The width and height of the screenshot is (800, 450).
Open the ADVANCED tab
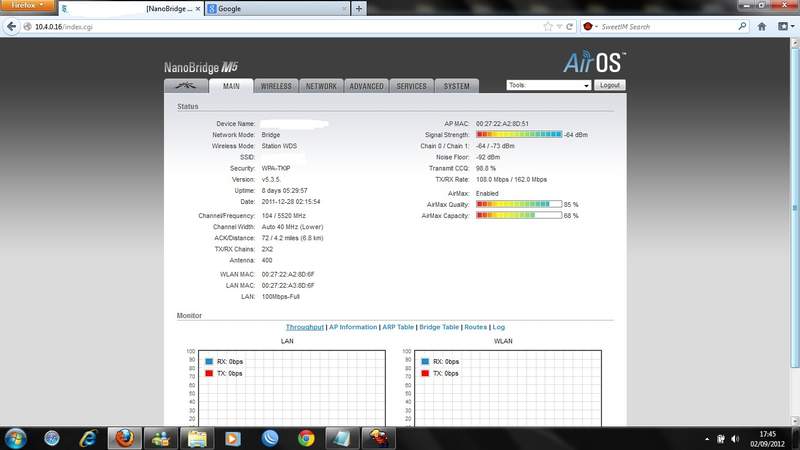tap(366, 86)
